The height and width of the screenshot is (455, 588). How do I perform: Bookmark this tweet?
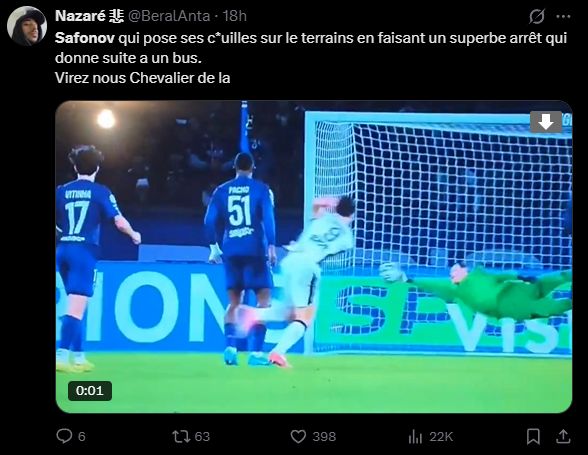pos(533,437)
